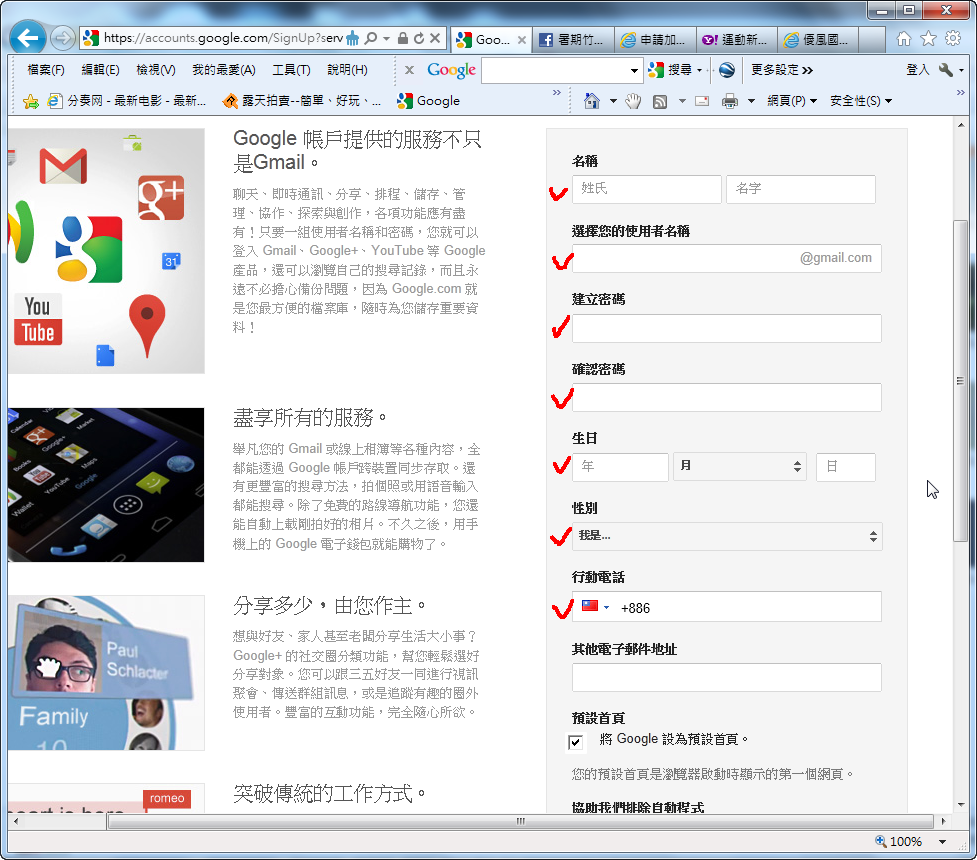Click the 建立密碼 password field
Viewport: 977px width, 860px height.
click(x=727, y=328)
